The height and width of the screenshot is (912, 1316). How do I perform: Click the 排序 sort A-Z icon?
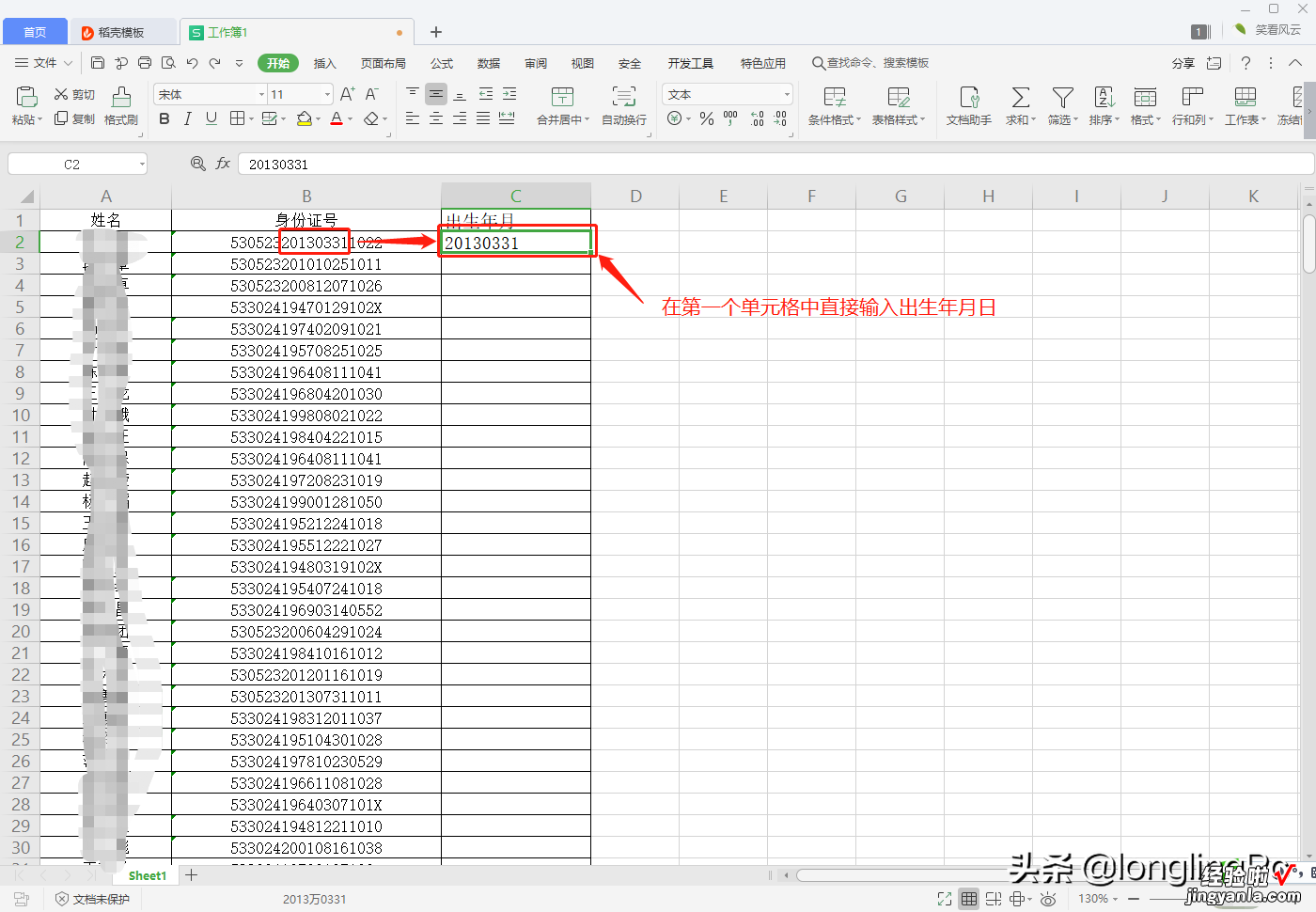tap(1104, 97)
